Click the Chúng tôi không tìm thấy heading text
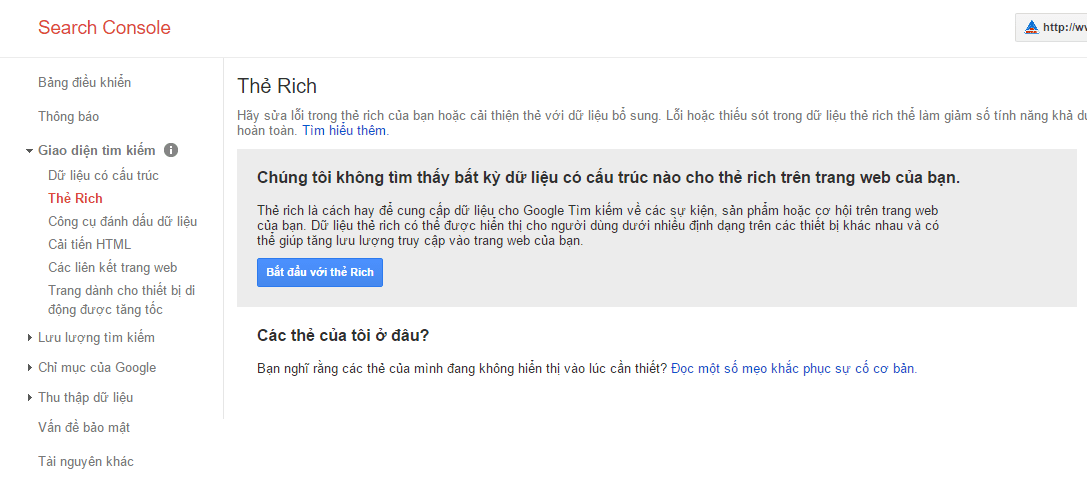The height and width of the screenshot is (479, 1087). click(609, 177)
